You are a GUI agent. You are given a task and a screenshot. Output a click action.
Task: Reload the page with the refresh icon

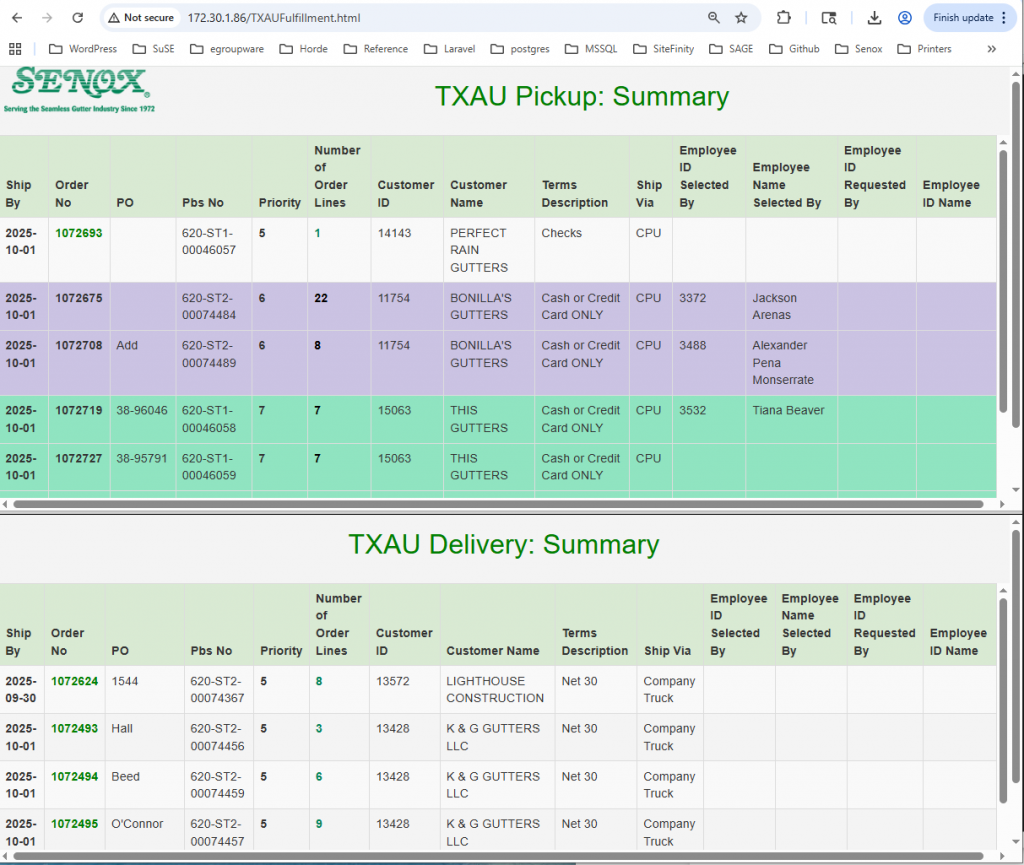coord(78,18)
